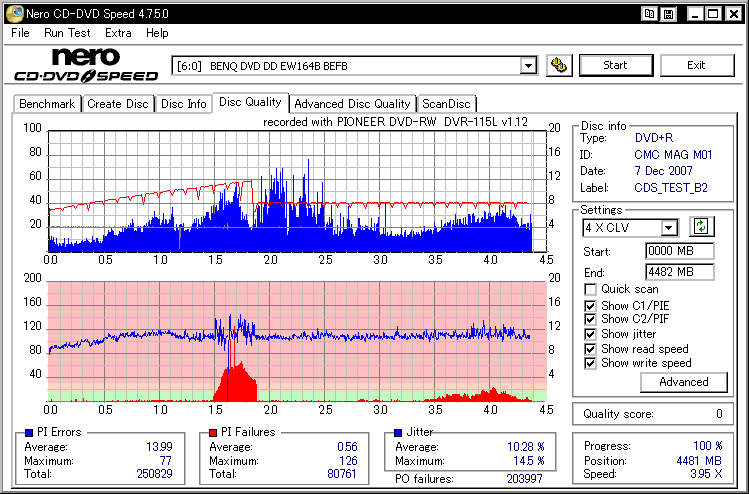This screenshot has height=494, width=749.
Task: Click the yellow drive options icon
Action: [559, 66]
